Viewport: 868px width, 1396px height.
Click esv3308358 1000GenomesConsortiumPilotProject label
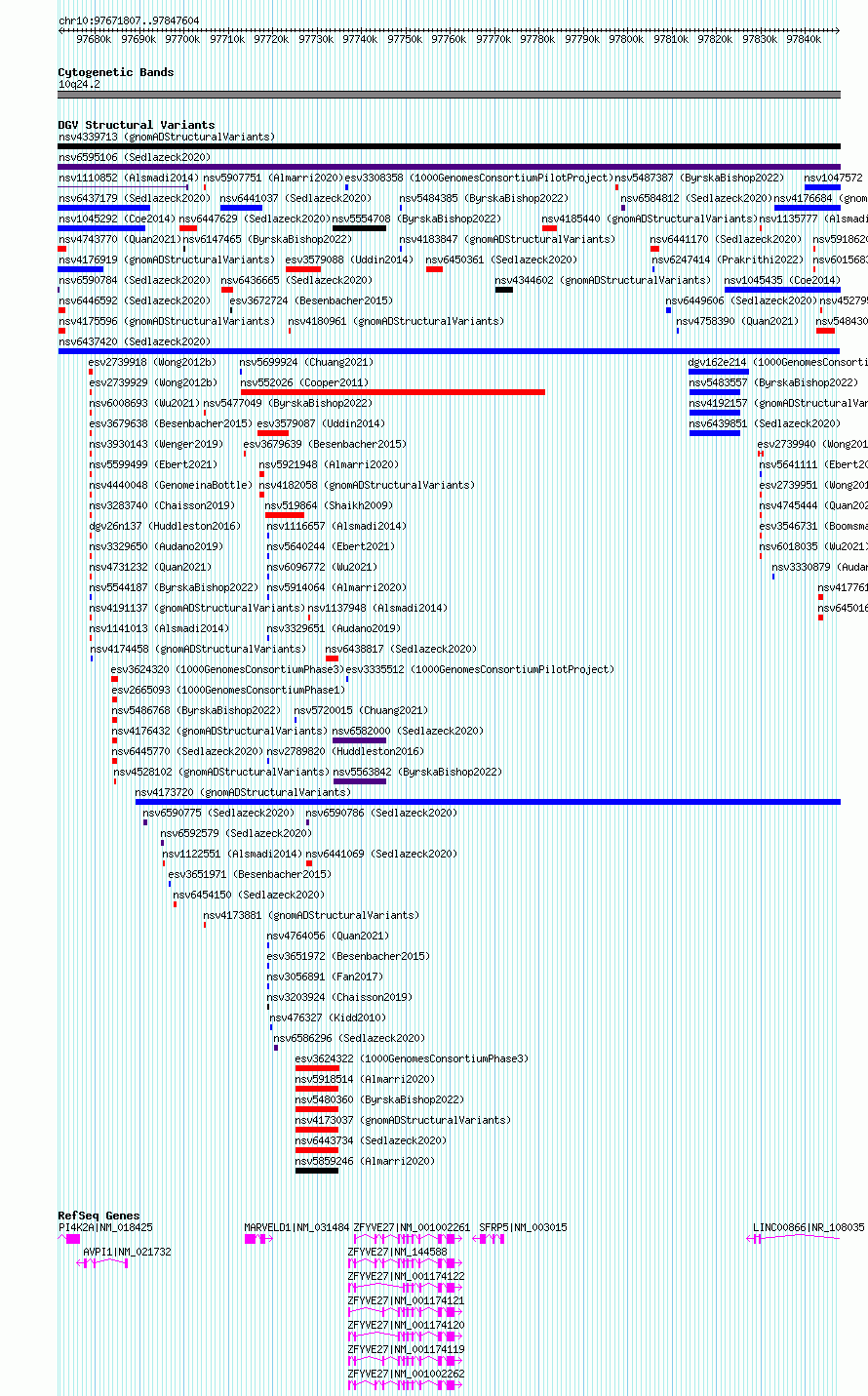(479, 178)
